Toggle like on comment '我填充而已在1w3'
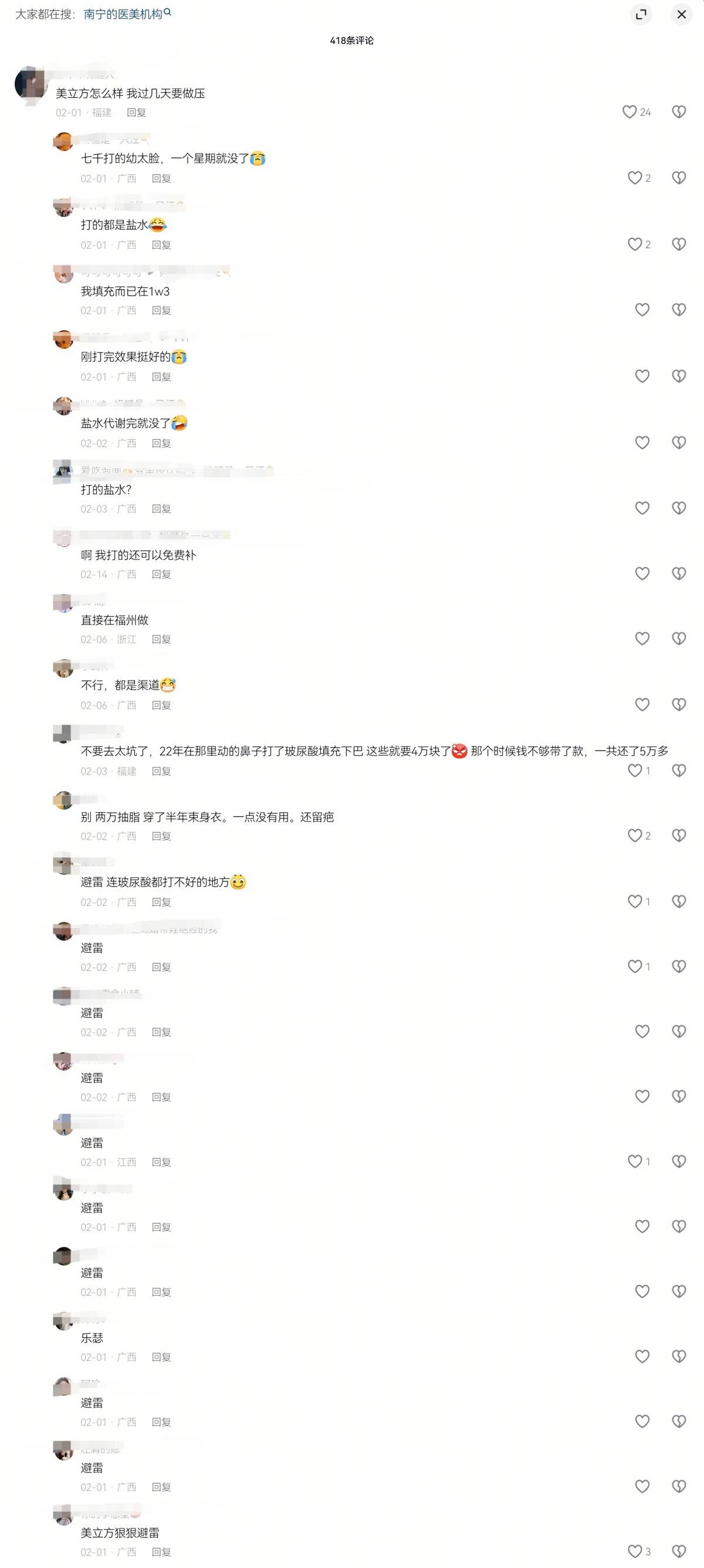The height and width of the screenshot is (1568, 704). point(642,310)
